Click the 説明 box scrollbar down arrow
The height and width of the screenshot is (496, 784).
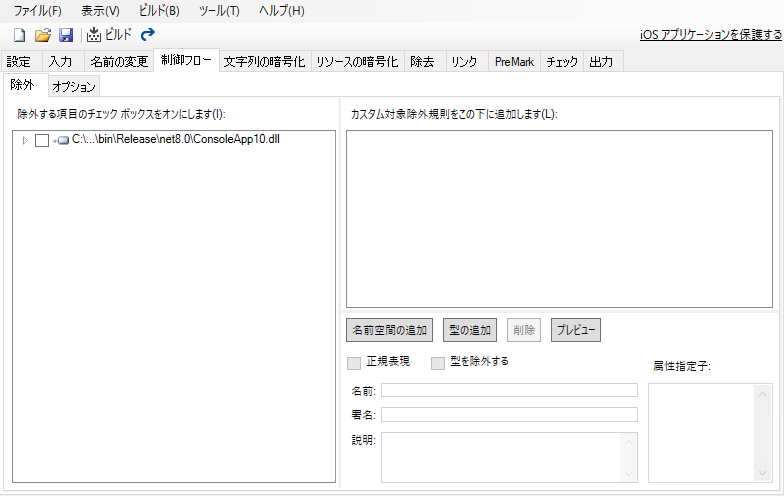click(x=629, y=474)
